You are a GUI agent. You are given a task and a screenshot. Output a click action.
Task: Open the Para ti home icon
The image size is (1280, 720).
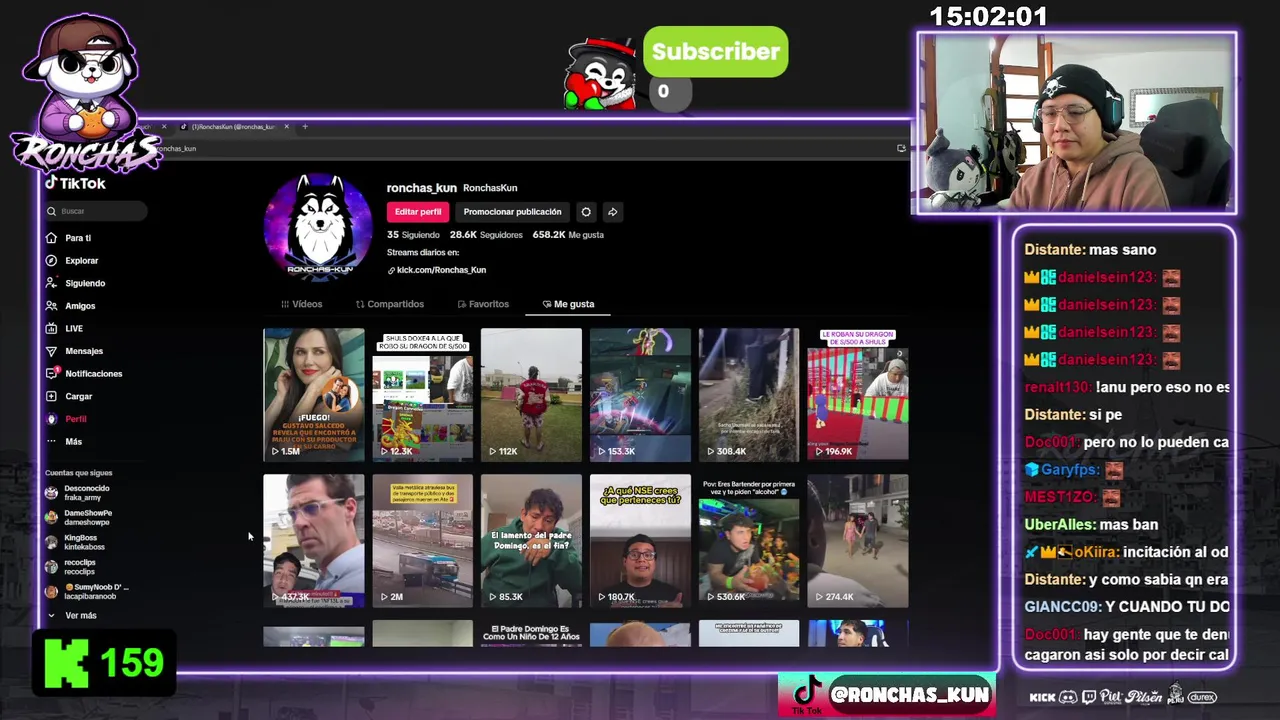click(x=51, y=238)
